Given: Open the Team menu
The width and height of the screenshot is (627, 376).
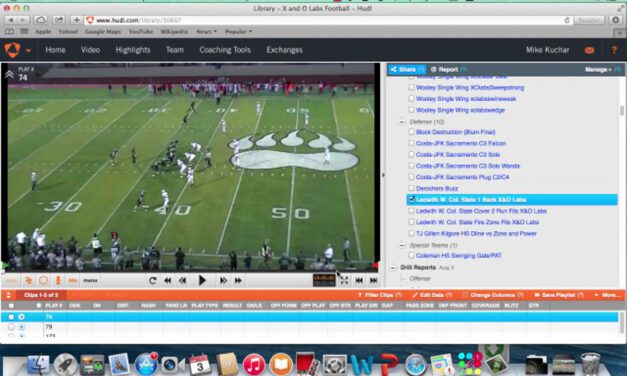Looking at the screenshot, I should point(175,50).
